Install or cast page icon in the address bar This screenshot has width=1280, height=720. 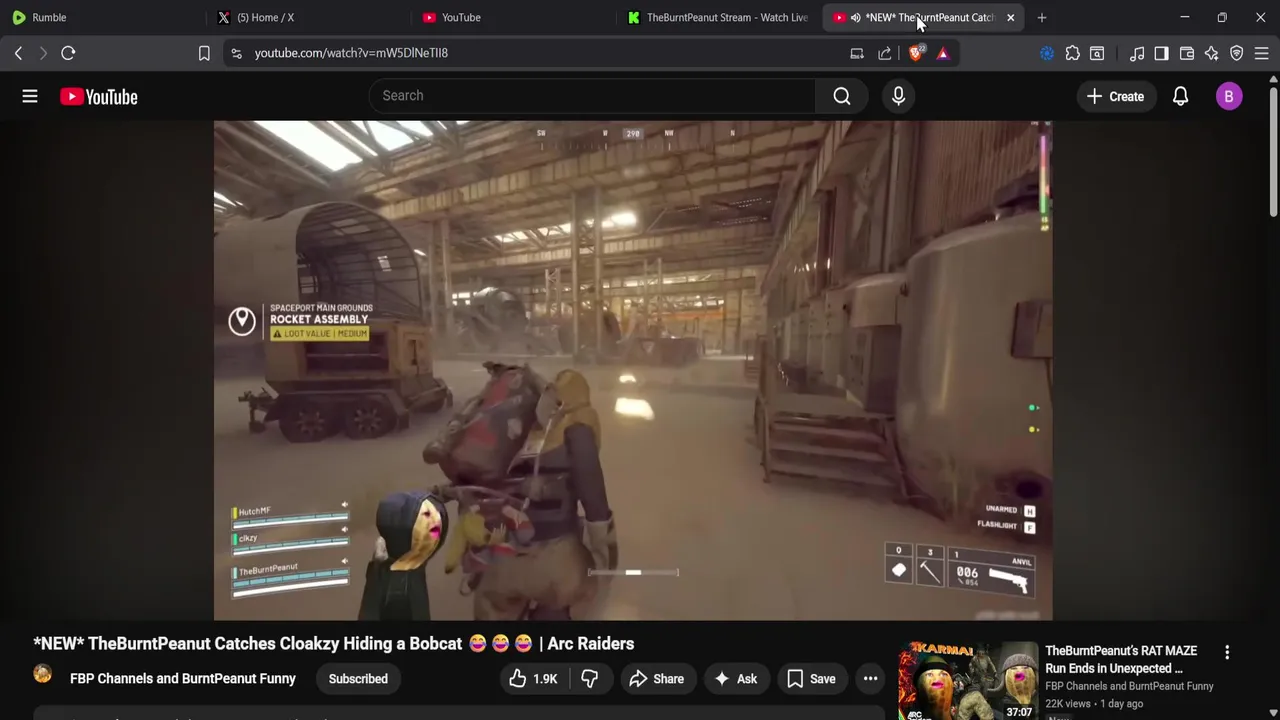857,53
